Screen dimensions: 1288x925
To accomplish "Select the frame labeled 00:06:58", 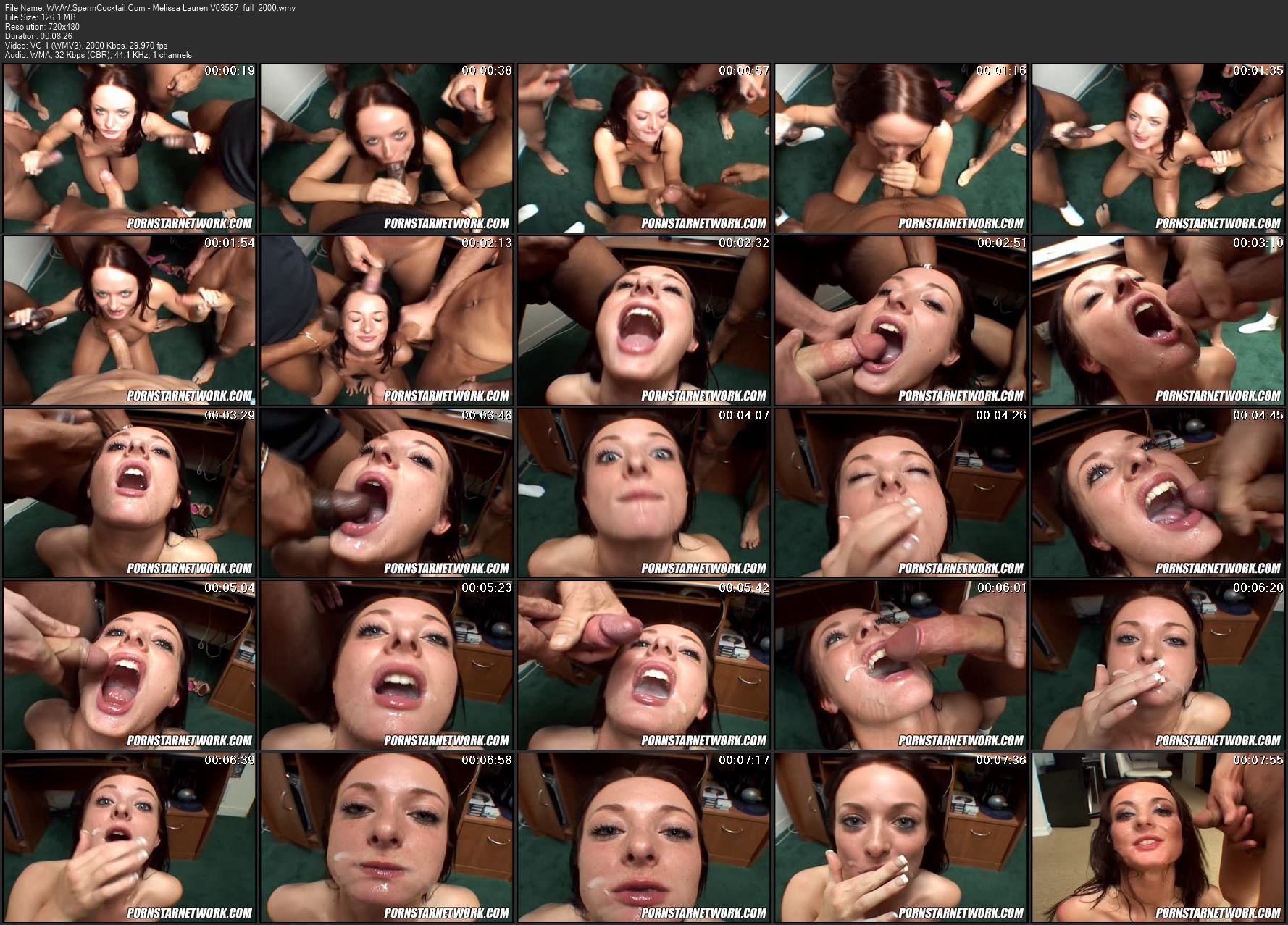I will (387, 837).
